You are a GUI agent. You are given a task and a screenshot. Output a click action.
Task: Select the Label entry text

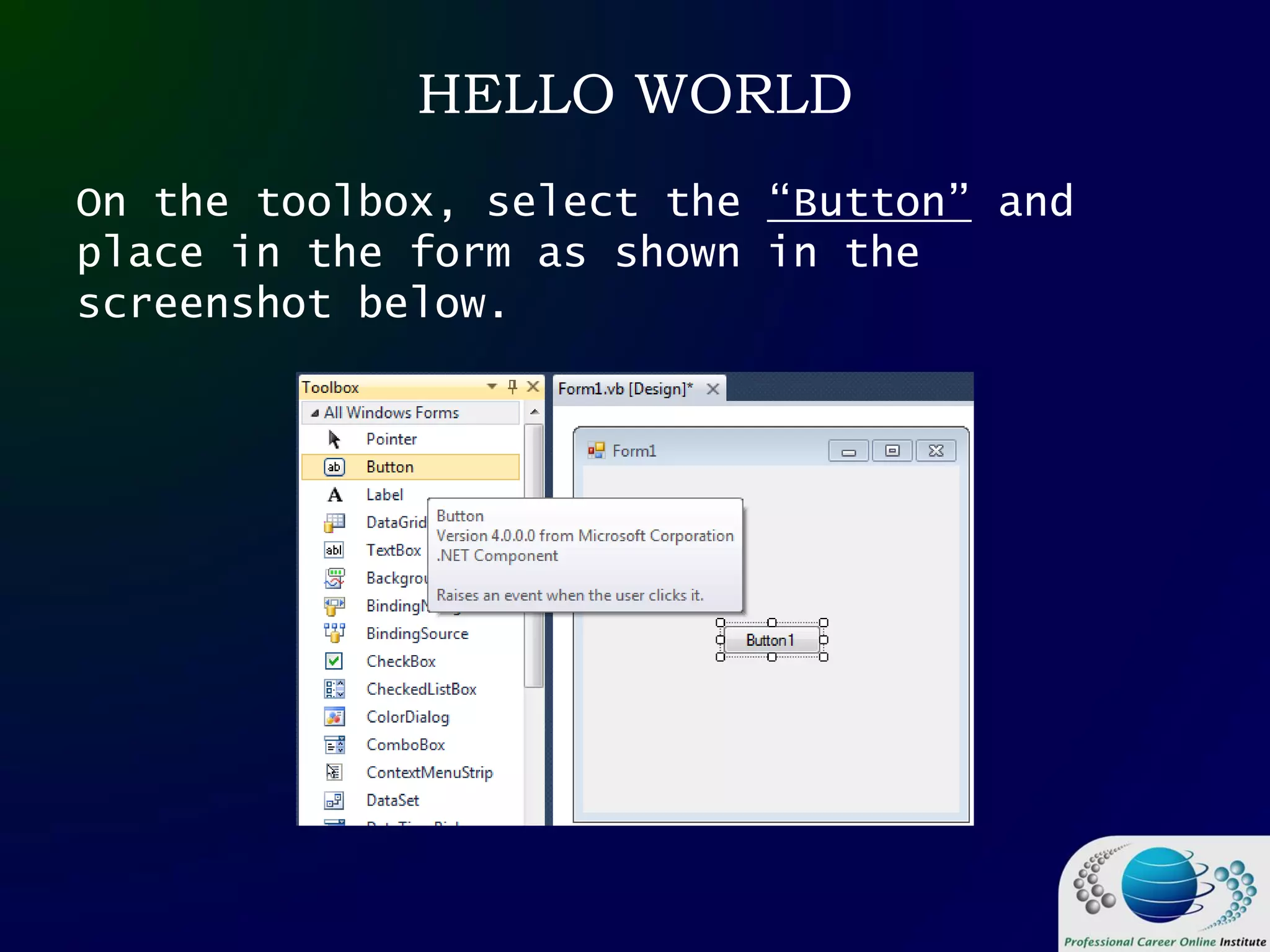point(384,495)
